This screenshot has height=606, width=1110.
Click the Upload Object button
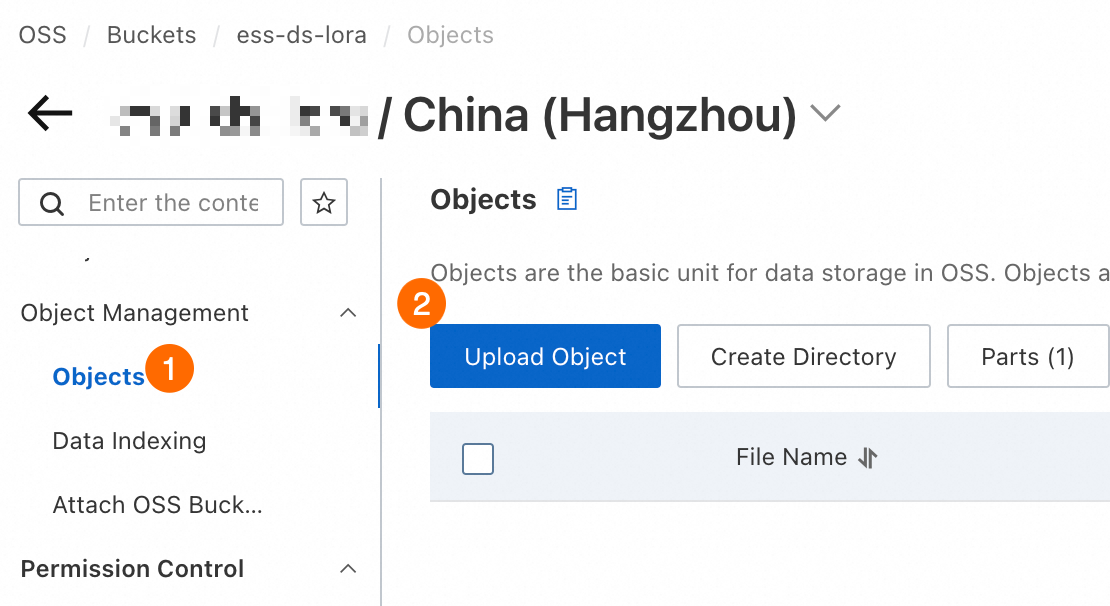[x=545, y=356]
